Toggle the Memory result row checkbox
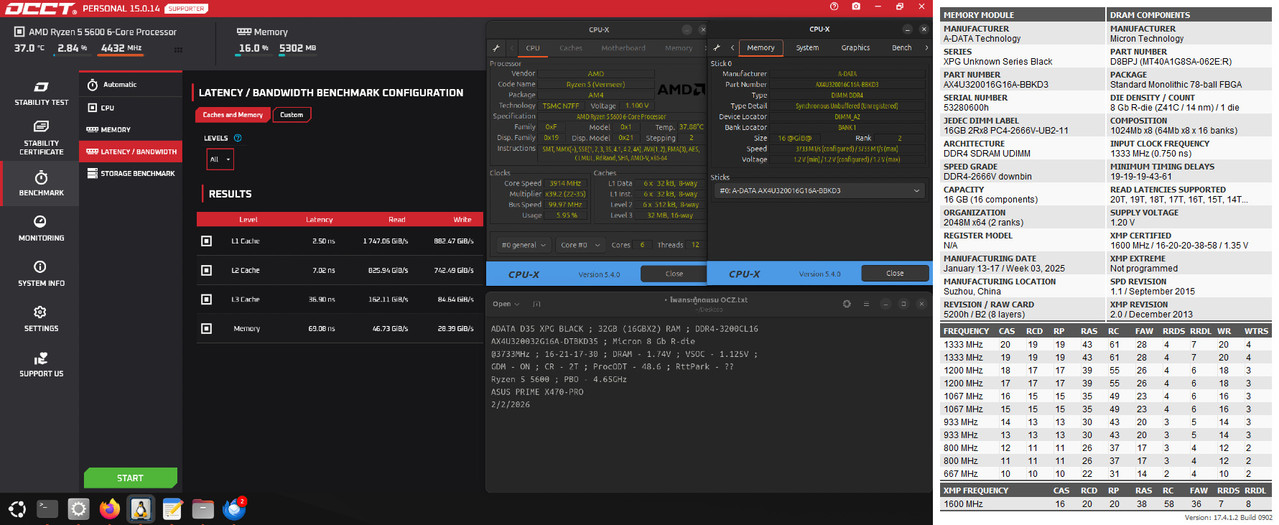 (x=206, y=328)
